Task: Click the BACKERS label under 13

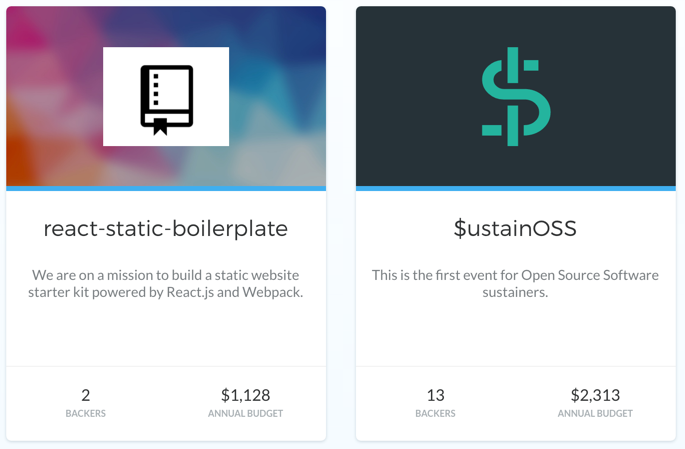Action: click(436, 413)
